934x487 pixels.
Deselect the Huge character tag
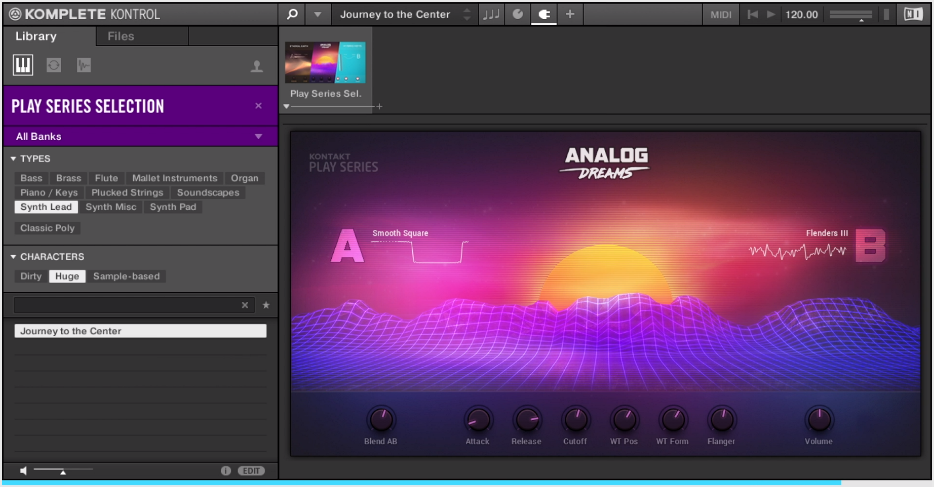[x=67, y=276]
